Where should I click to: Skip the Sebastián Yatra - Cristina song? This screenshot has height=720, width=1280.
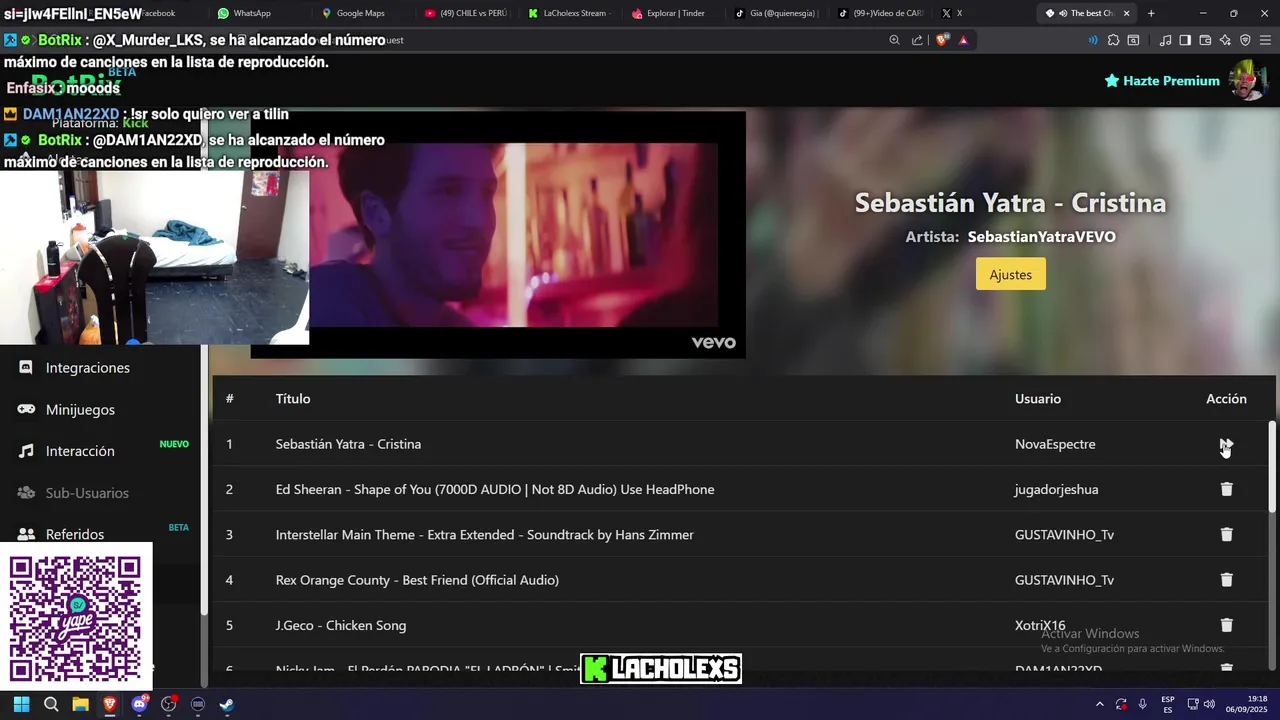tap(1226, 444)
